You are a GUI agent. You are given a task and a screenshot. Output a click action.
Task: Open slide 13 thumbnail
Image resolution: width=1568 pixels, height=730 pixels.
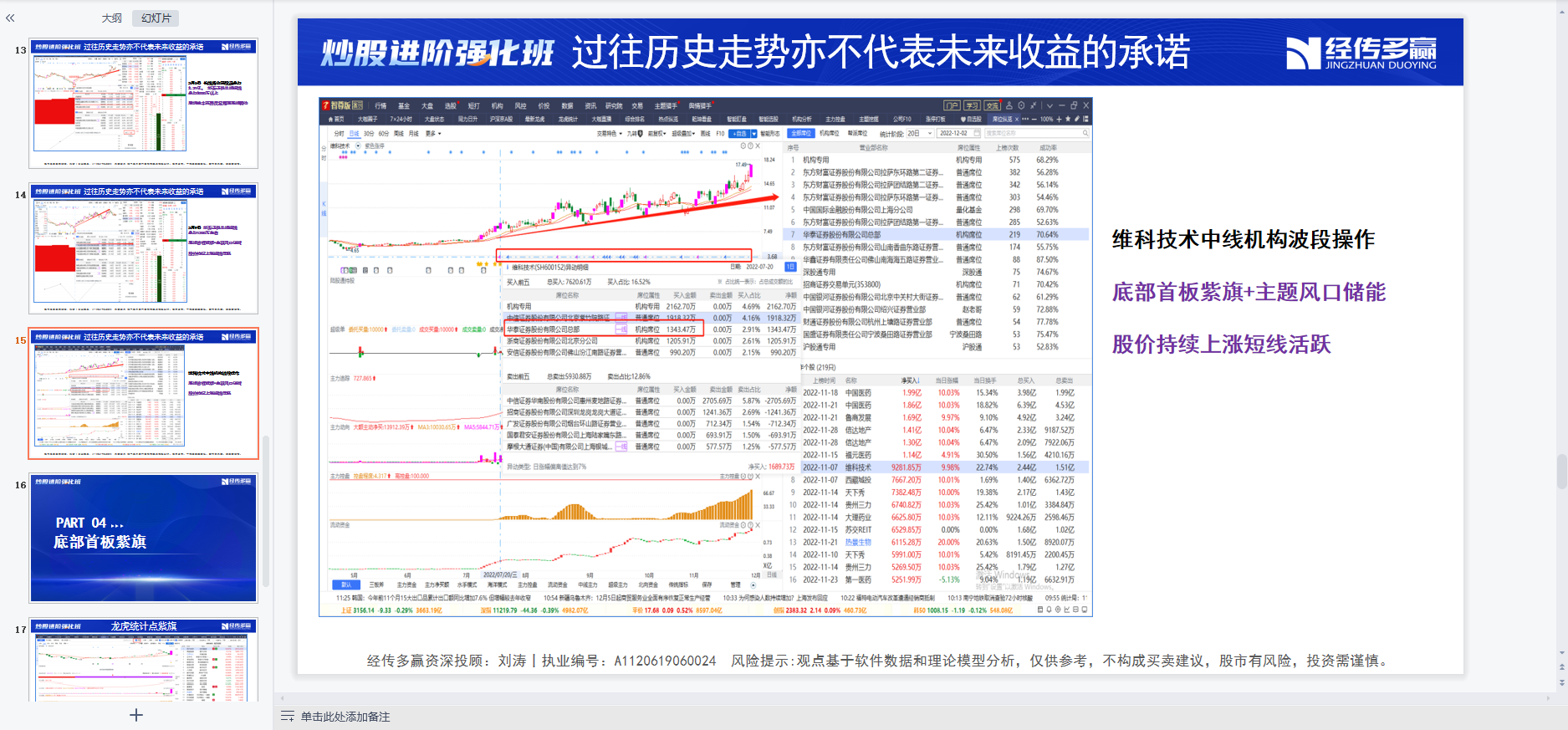144,103
